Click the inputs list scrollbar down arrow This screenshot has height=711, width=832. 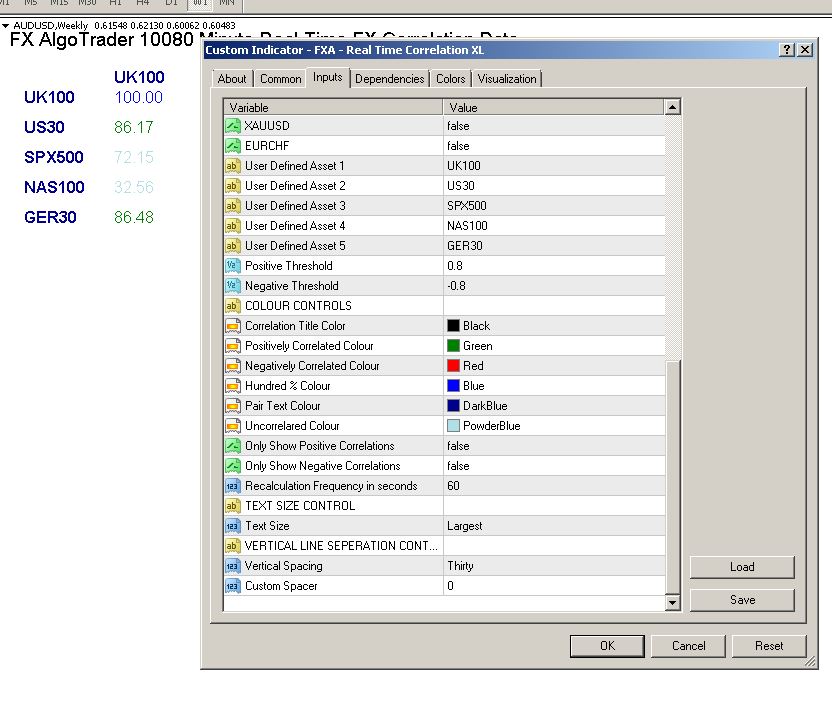(672, 602)
